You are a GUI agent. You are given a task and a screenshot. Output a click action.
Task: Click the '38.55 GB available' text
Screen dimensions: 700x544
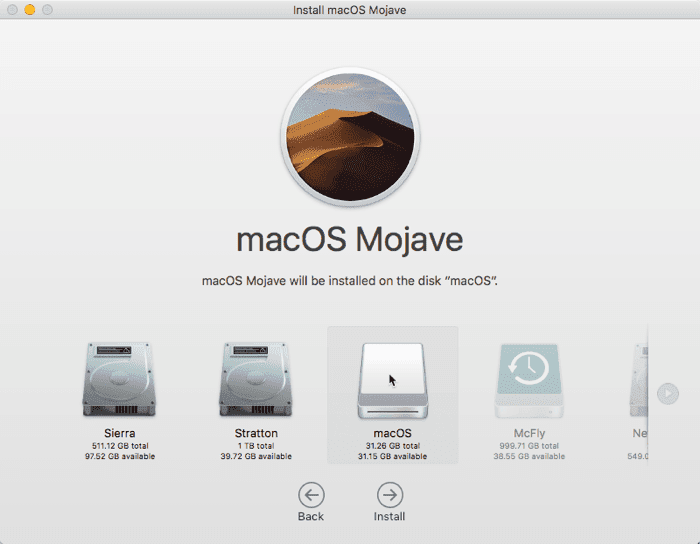[x=529, y=456]
